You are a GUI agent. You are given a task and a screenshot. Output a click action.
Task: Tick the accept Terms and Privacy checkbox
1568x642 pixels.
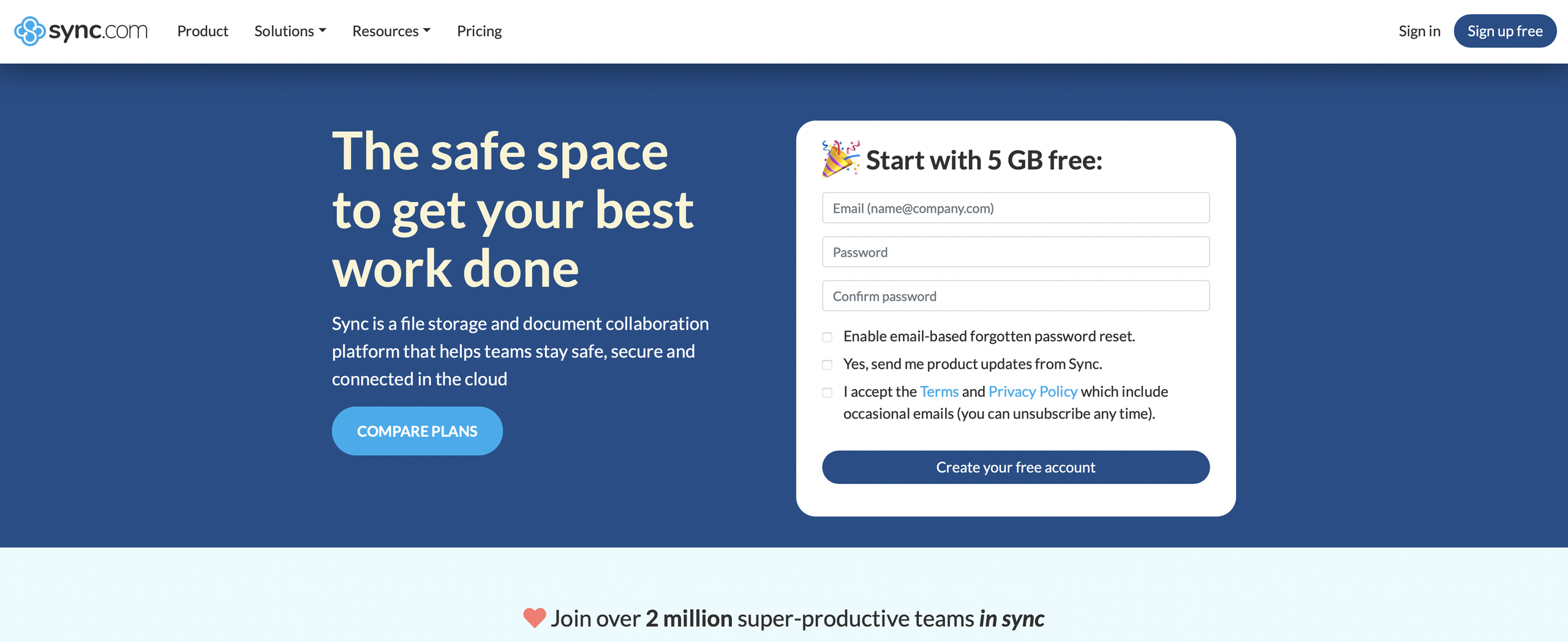tap(827, 393)
